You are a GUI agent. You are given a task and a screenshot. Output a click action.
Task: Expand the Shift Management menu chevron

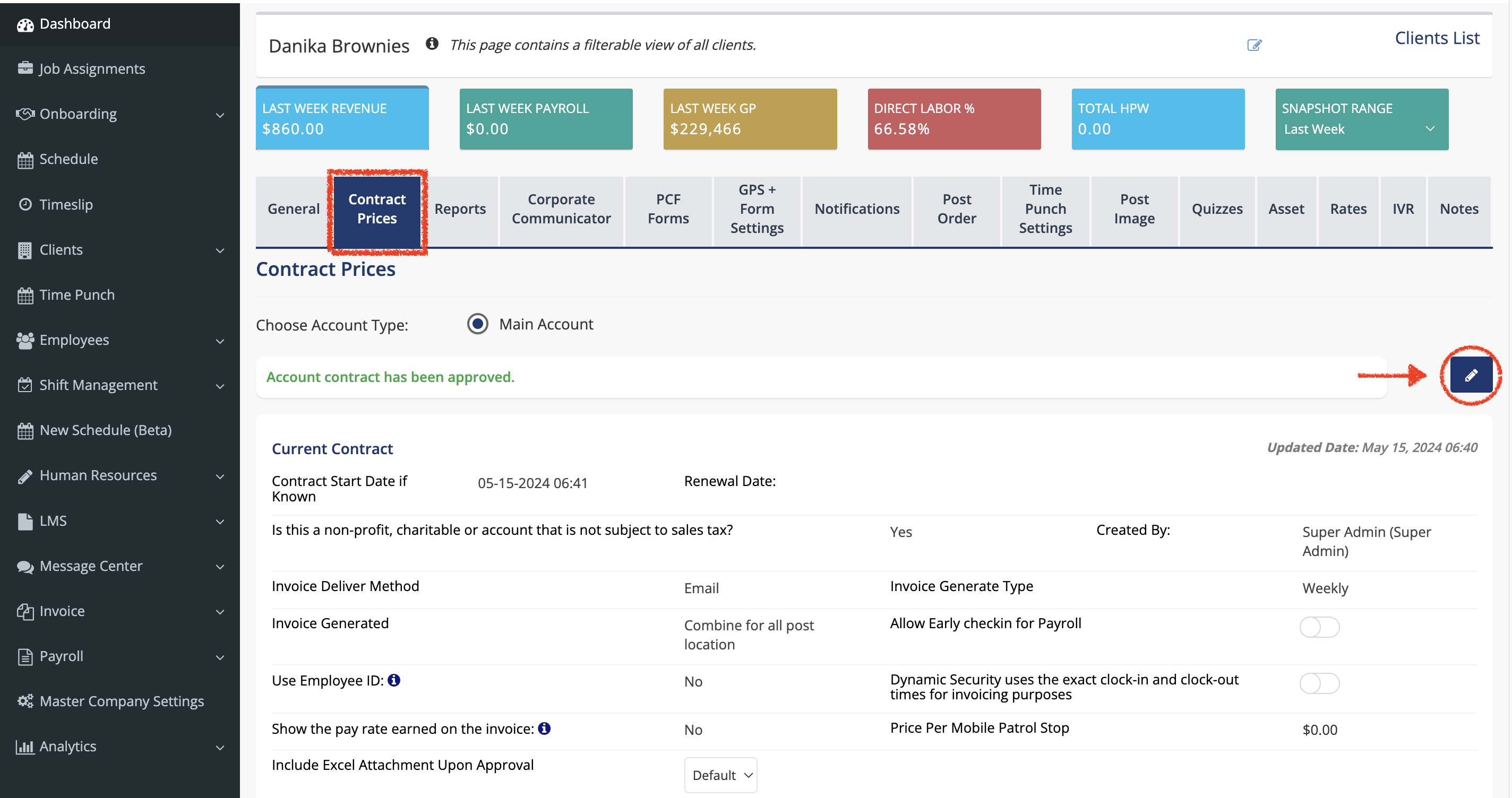220,386
